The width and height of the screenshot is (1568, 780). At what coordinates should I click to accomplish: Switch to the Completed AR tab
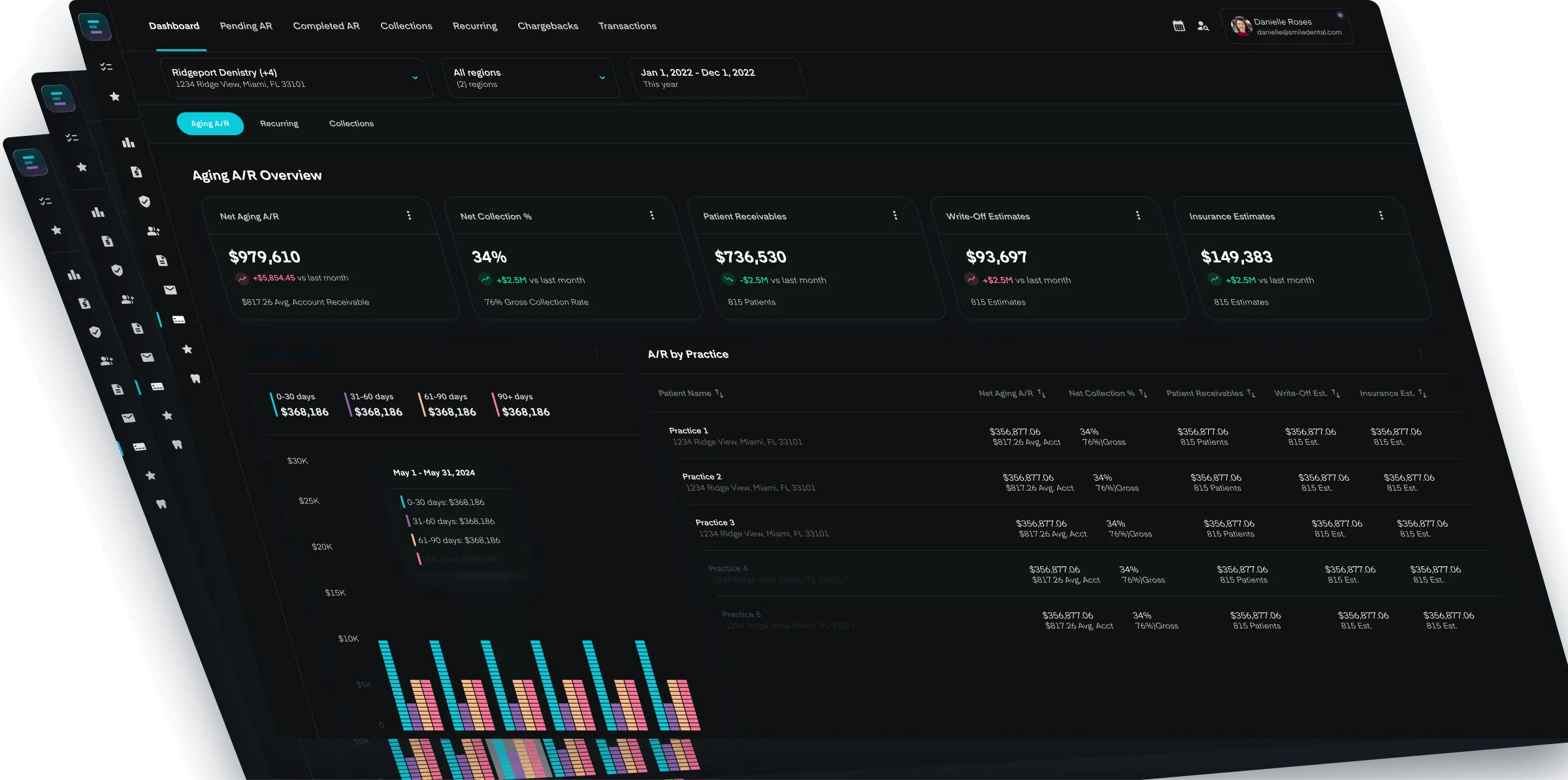click(326, 26)
